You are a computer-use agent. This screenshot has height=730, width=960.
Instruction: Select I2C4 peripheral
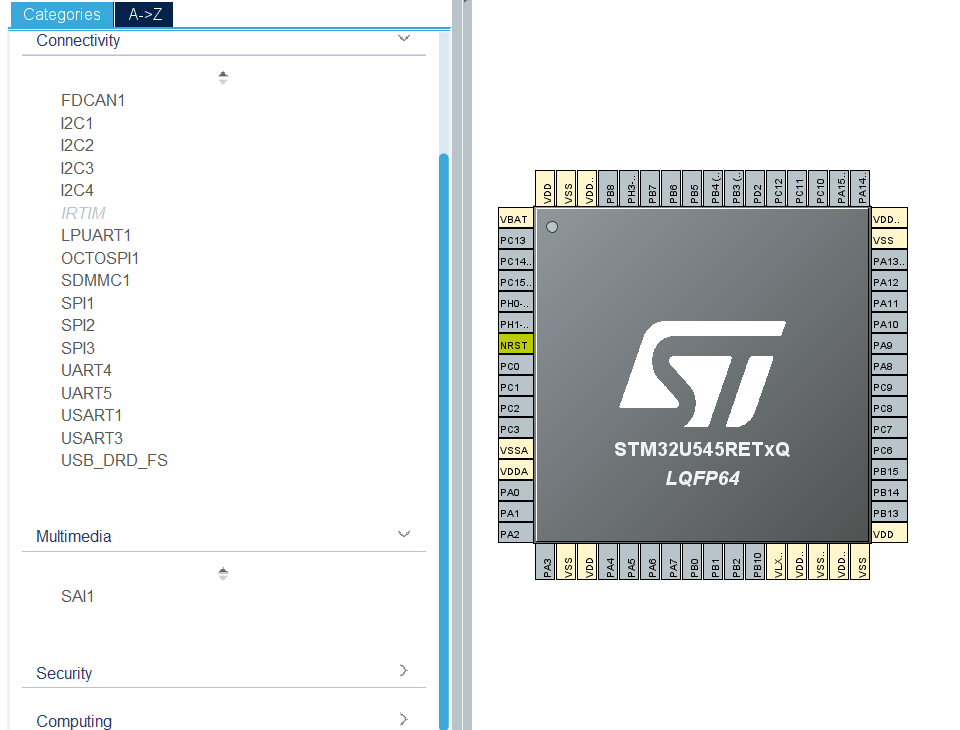[77, 190]
